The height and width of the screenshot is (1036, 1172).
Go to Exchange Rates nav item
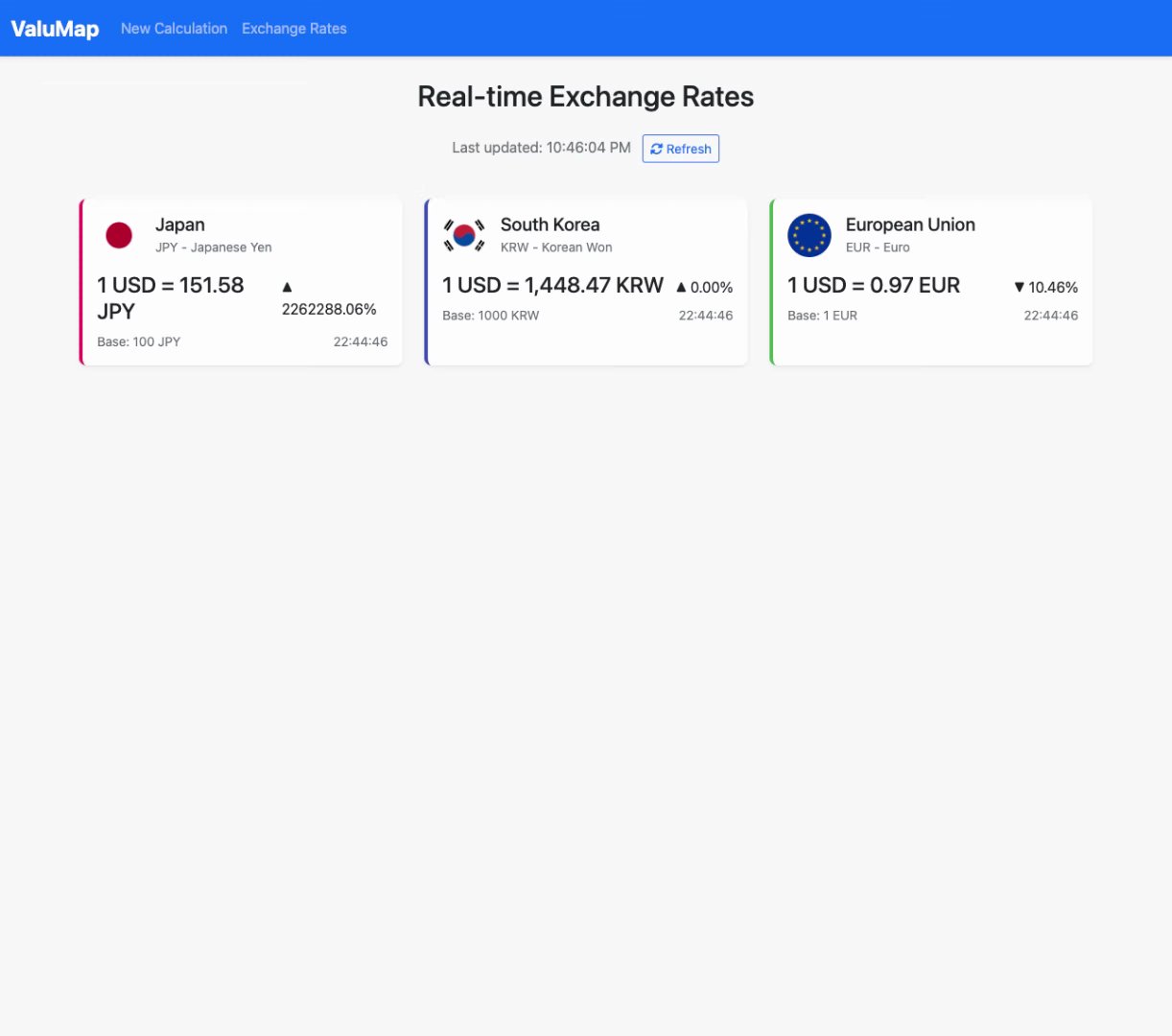[294, 29]
